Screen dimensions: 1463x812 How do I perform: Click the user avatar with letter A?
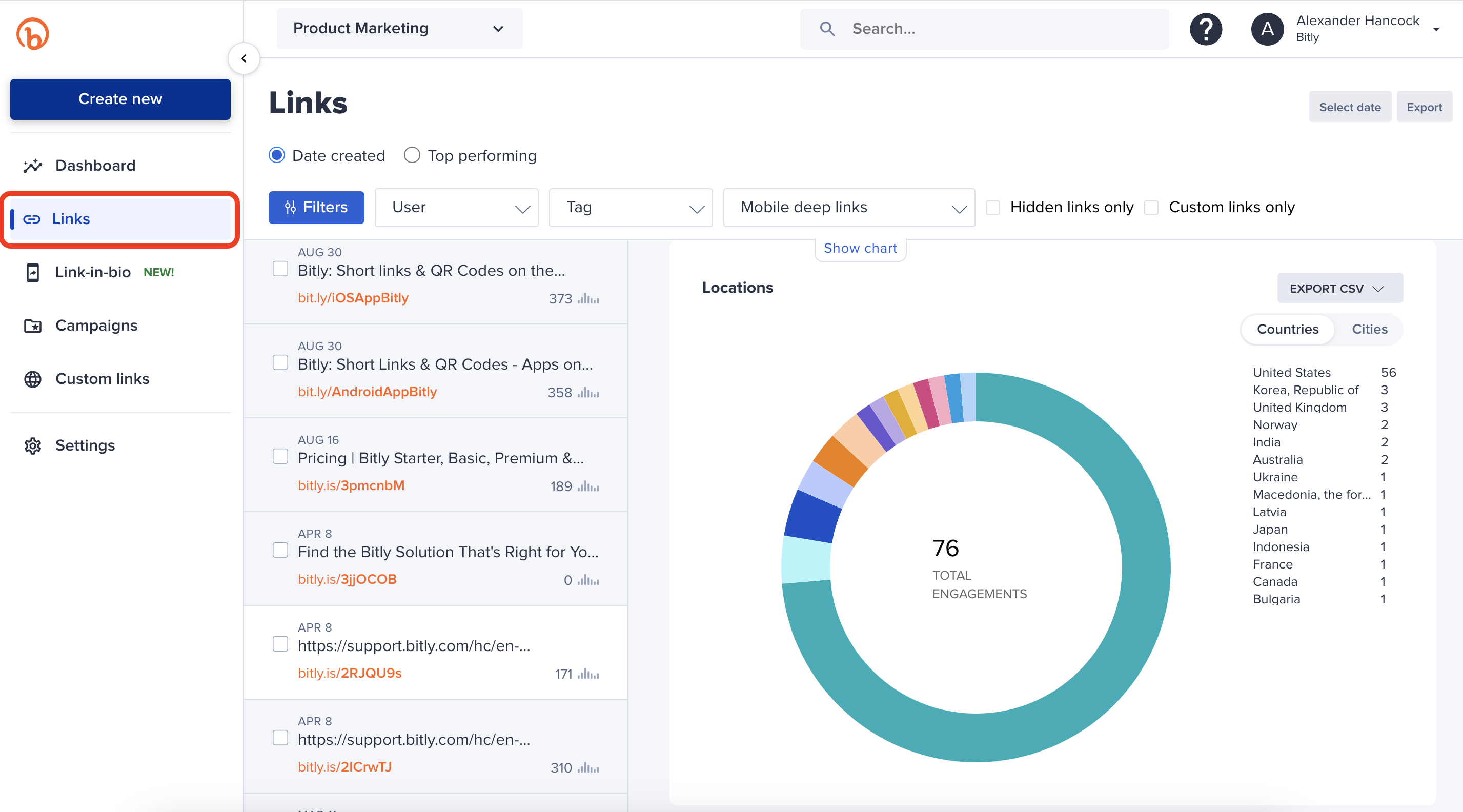[x=1267, y=29]
